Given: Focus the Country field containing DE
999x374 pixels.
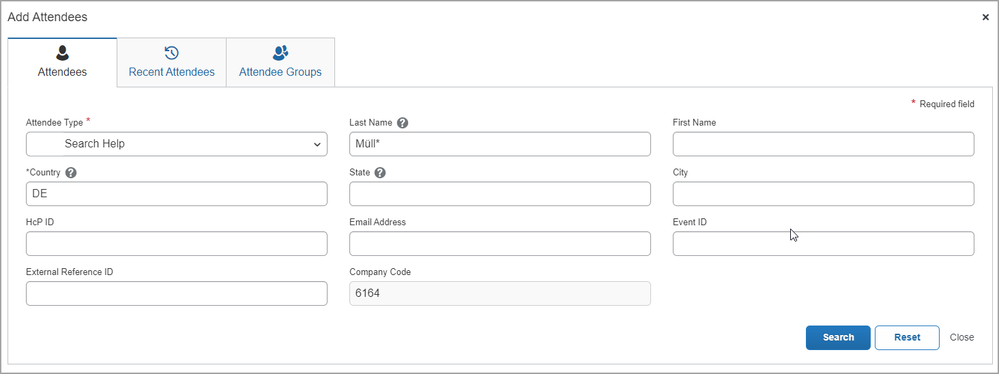Looking at the screenshot, I should [x=176, y=194].
